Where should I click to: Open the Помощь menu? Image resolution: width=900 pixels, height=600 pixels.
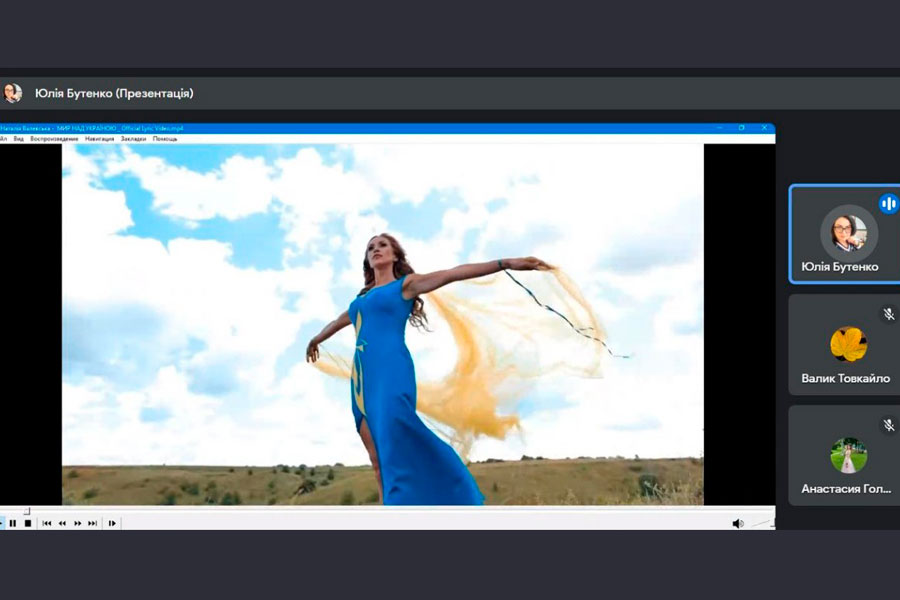pyautogui.click(x=165, y=139)
